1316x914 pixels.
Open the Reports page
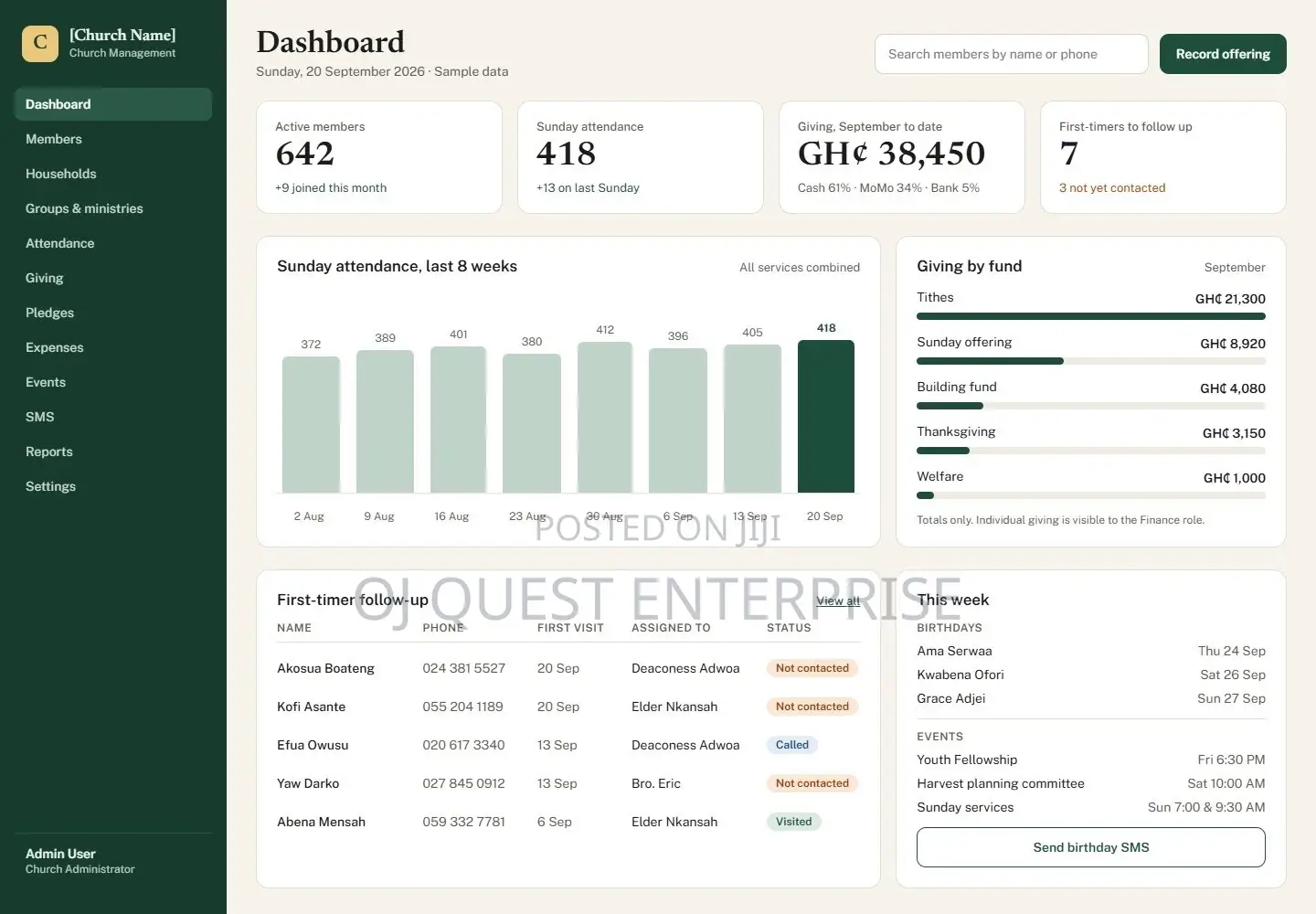[x=113, y=452]
